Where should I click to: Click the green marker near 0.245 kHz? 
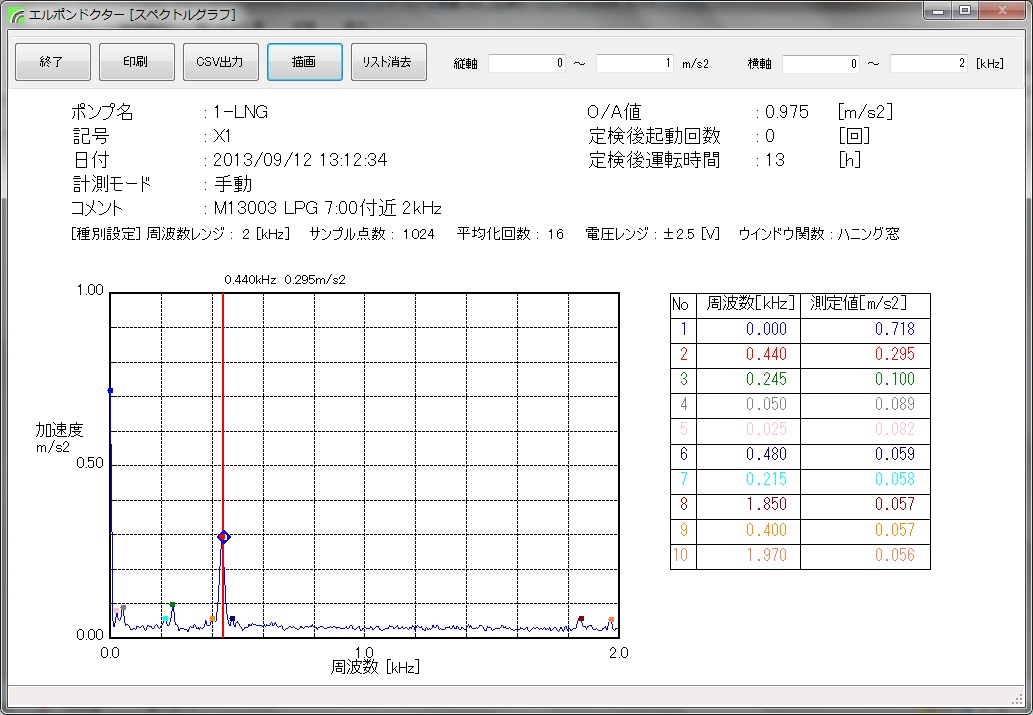(173, 605)
